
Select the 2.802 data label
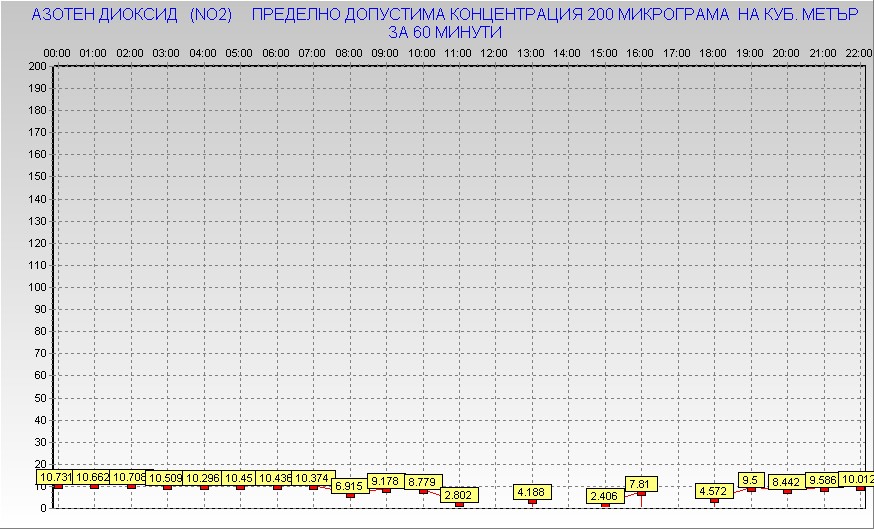(459, 495)
